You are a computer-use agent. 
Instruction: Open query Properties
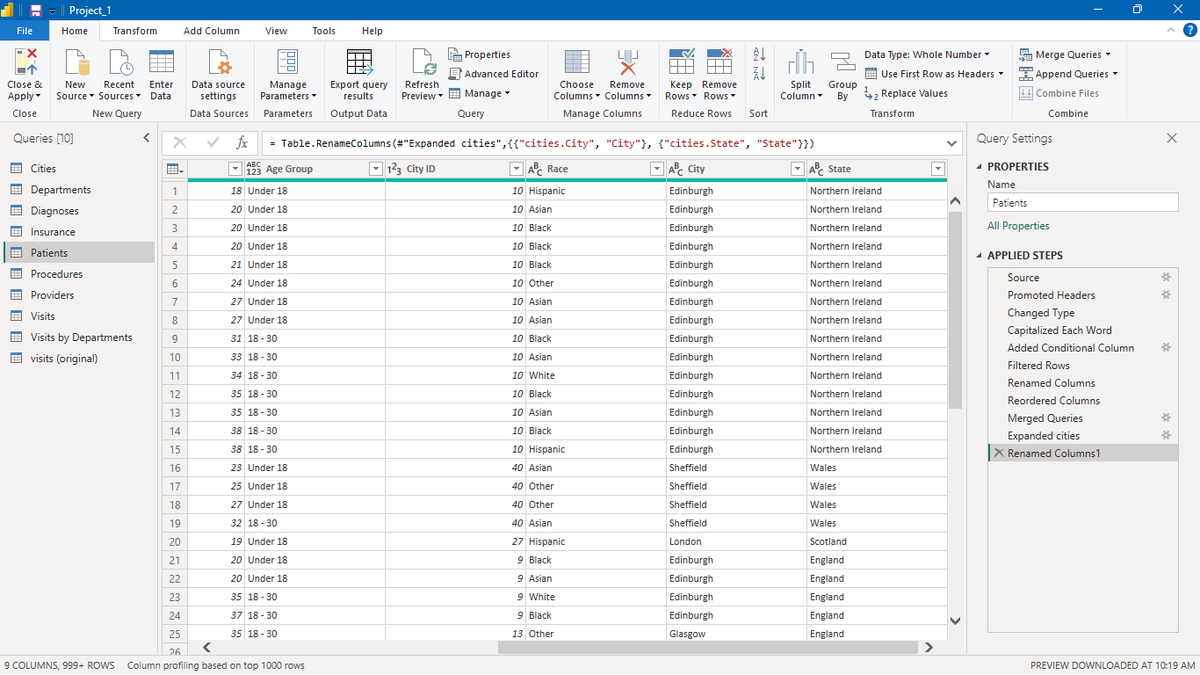[x=479, y=55]
